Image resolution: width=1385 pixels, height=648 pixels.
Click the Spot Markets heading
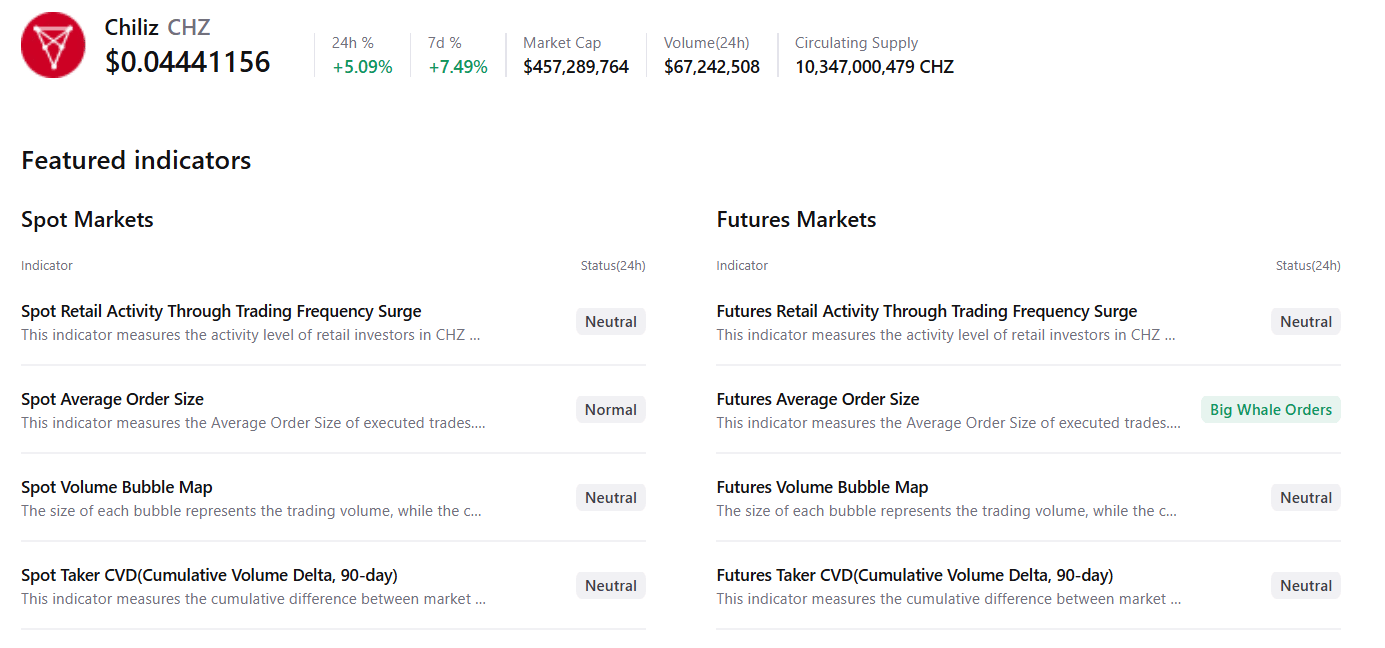87,219
